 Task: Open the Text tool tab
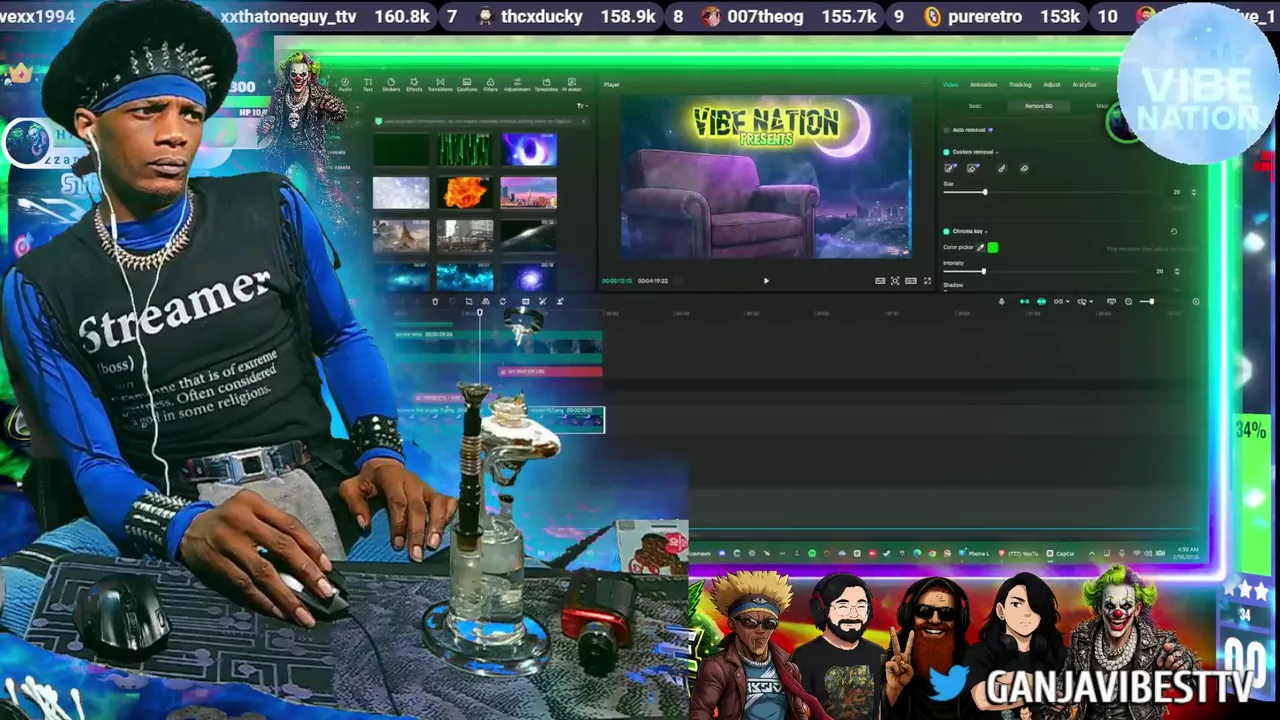(x=368, y=84)
